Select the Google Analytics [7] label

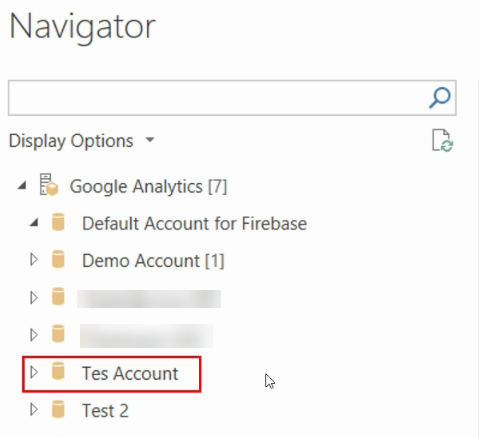148,186
